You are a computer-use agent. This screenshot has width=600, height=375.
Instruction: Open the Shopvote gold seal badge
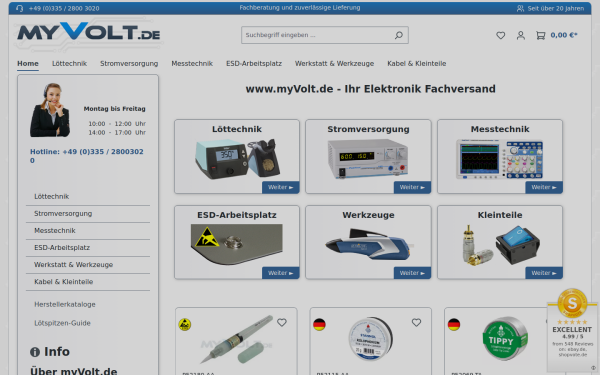[x=572, y=303]
